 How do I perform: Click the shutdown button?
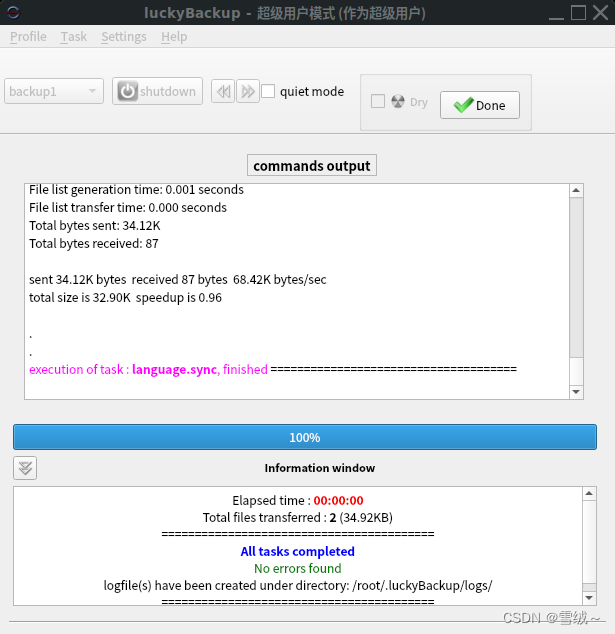157,91
